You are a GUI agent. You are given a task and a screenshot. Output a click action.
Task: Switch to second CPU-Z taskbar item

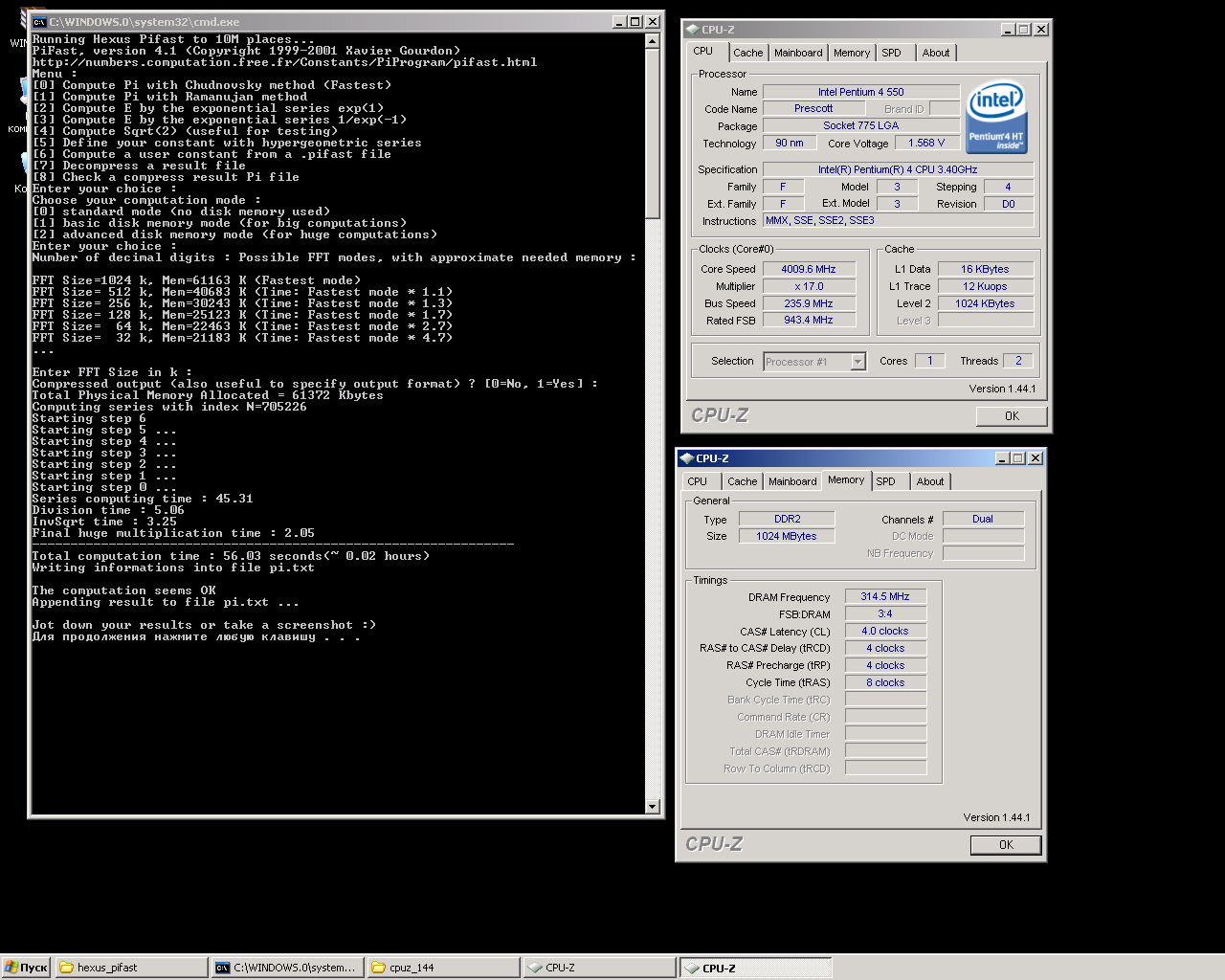point(755,968)
